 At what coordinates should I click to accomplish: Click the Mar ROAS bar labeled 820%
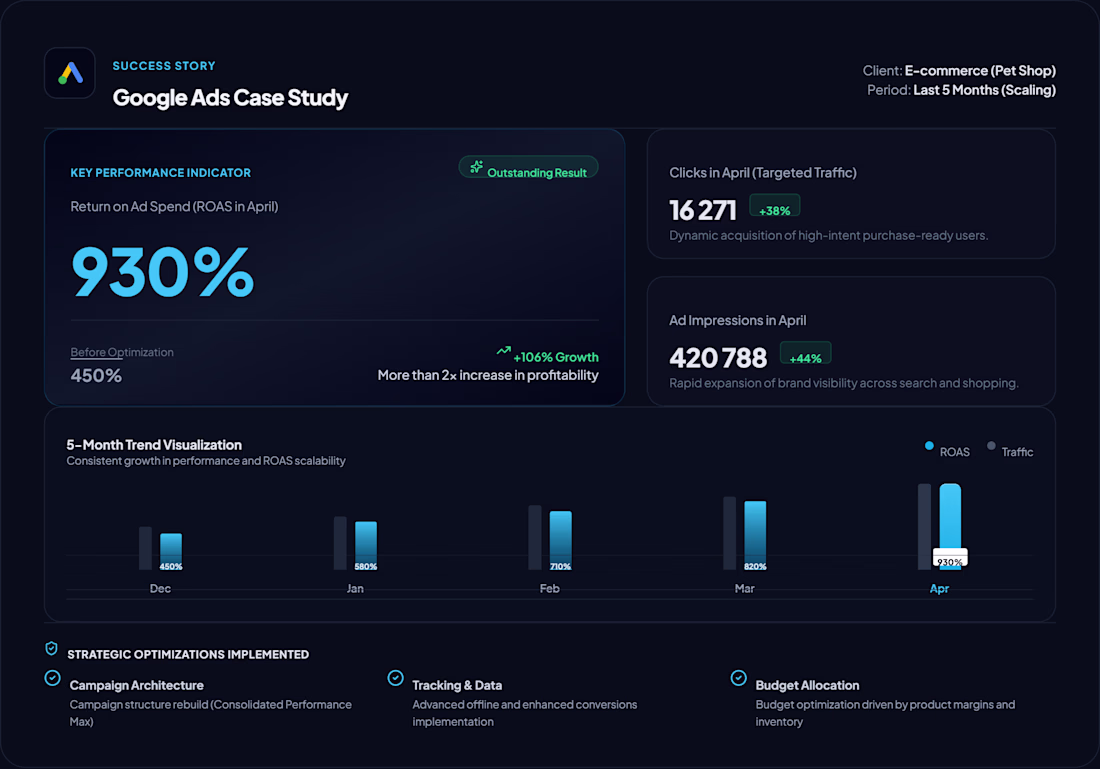point(755,535)
